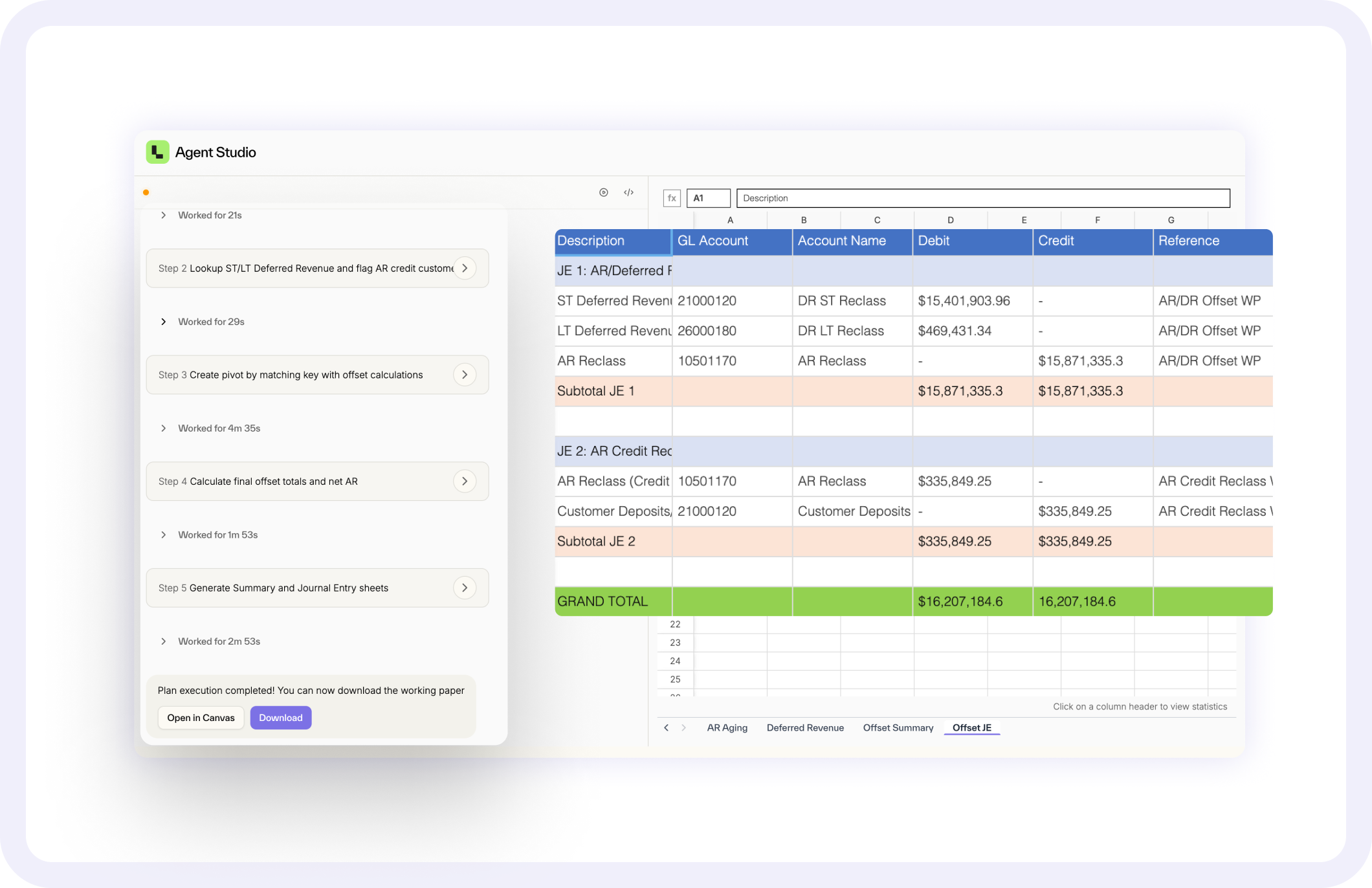Screen dimensions: 1372x888
Task: Open Step 5 Generate Summary arrow button
Action: tap(465, 588)
